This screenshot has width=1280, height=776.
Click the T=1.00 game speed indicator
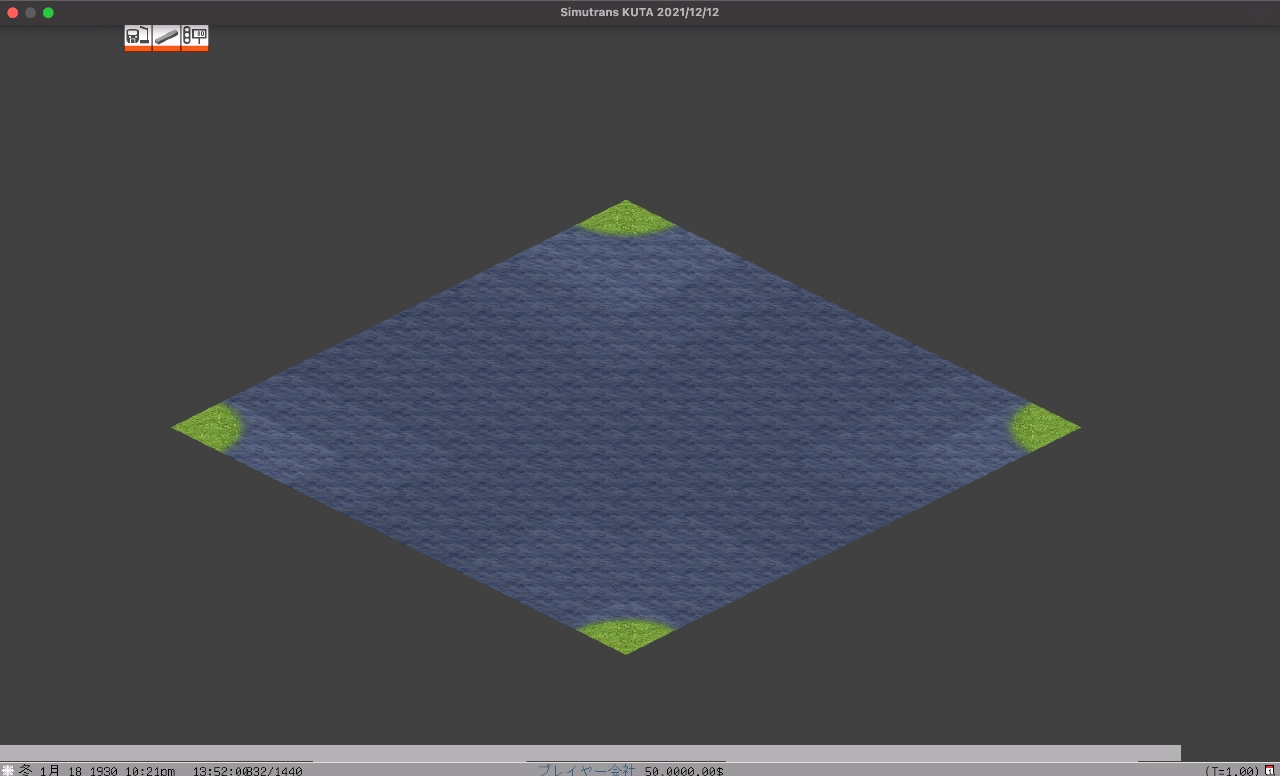1231,771
